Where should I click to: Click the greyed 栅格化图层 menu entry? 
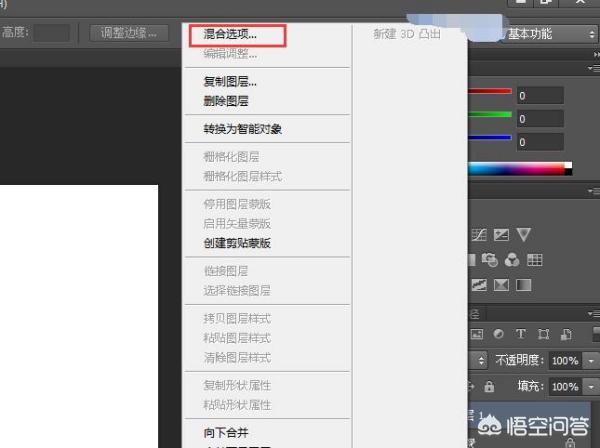(232, 157)
